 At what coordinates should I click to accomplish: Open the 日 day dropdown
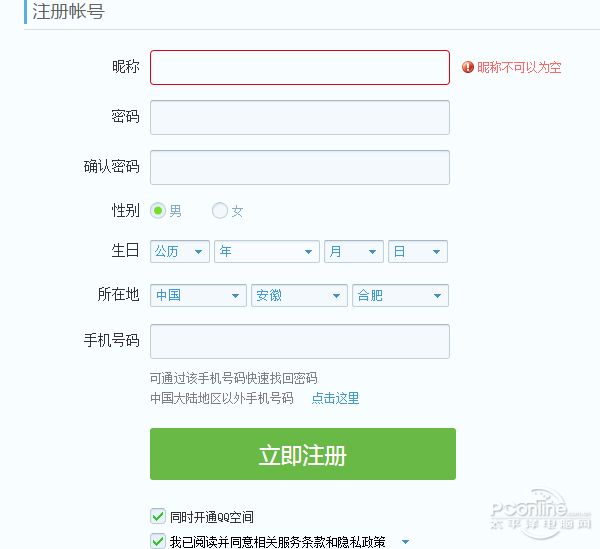pyautogui.click(x=417, y=251)
